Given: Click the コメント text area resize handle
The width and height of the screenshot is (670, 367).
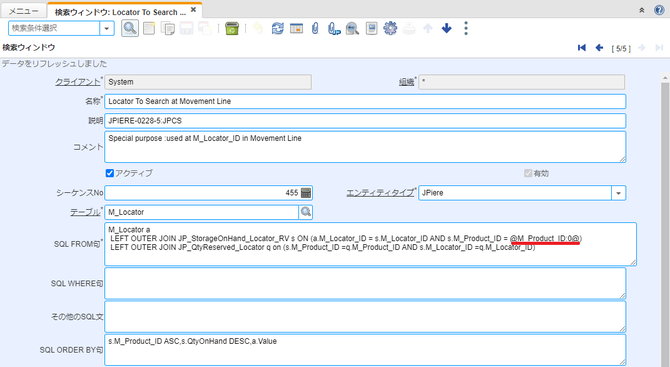Looking at the screenshot, I should click(x=623, y=159).
